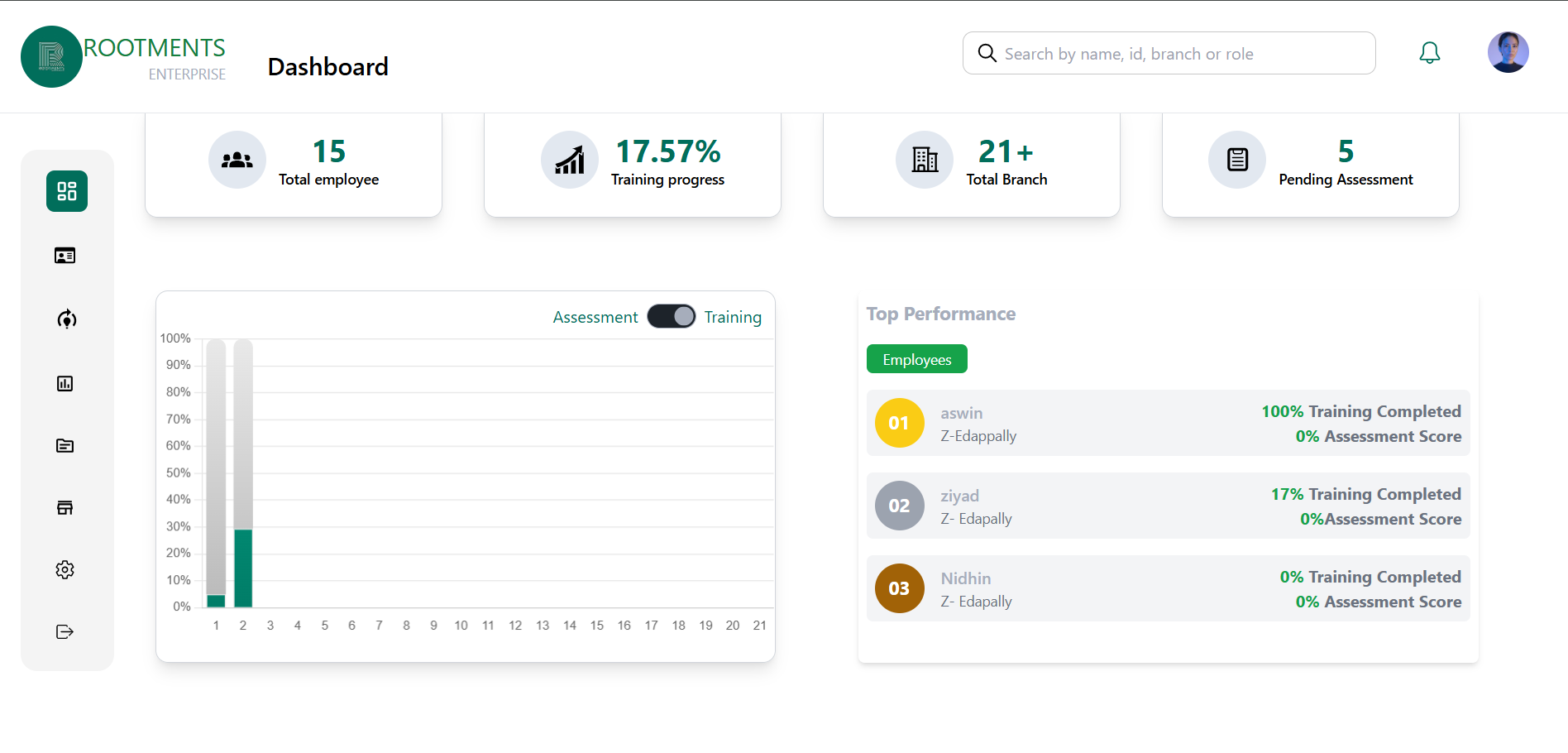The image size is (1568, 753).
Task: Open the store branch sidebar icon
Action: [x=65, y=507]
